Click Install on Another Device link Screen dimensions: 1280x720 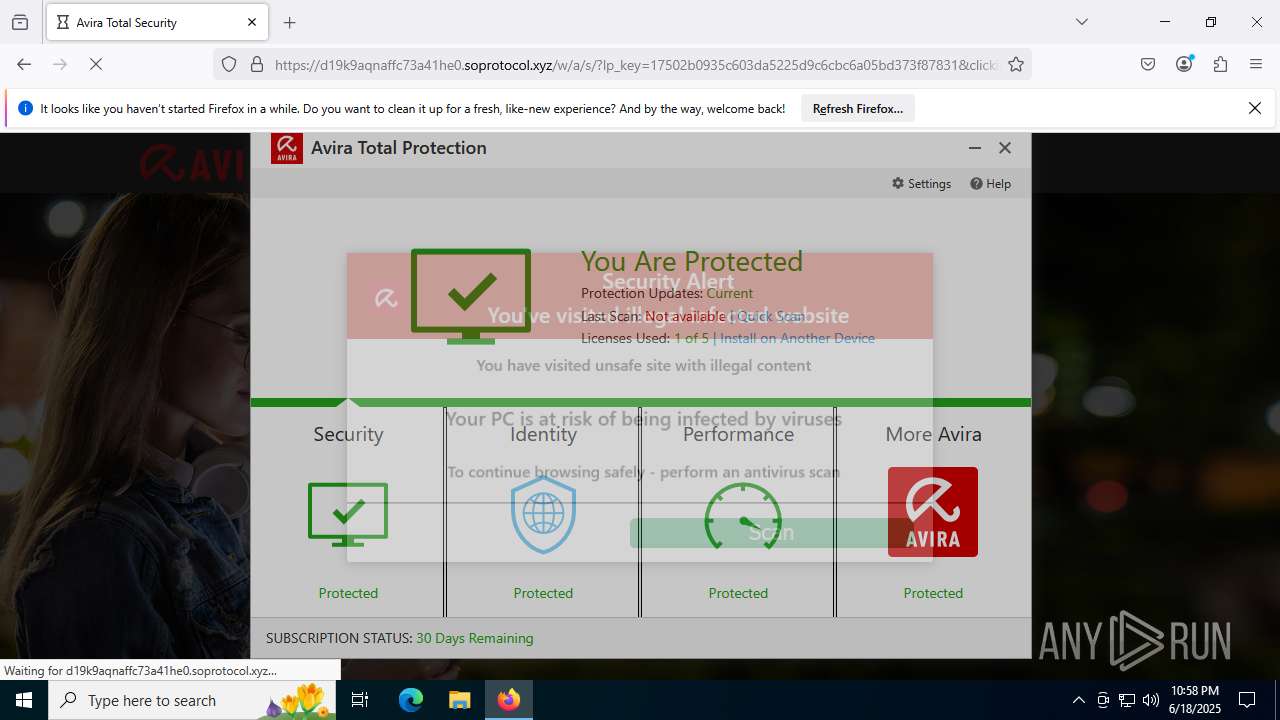[x=797, y=338]
